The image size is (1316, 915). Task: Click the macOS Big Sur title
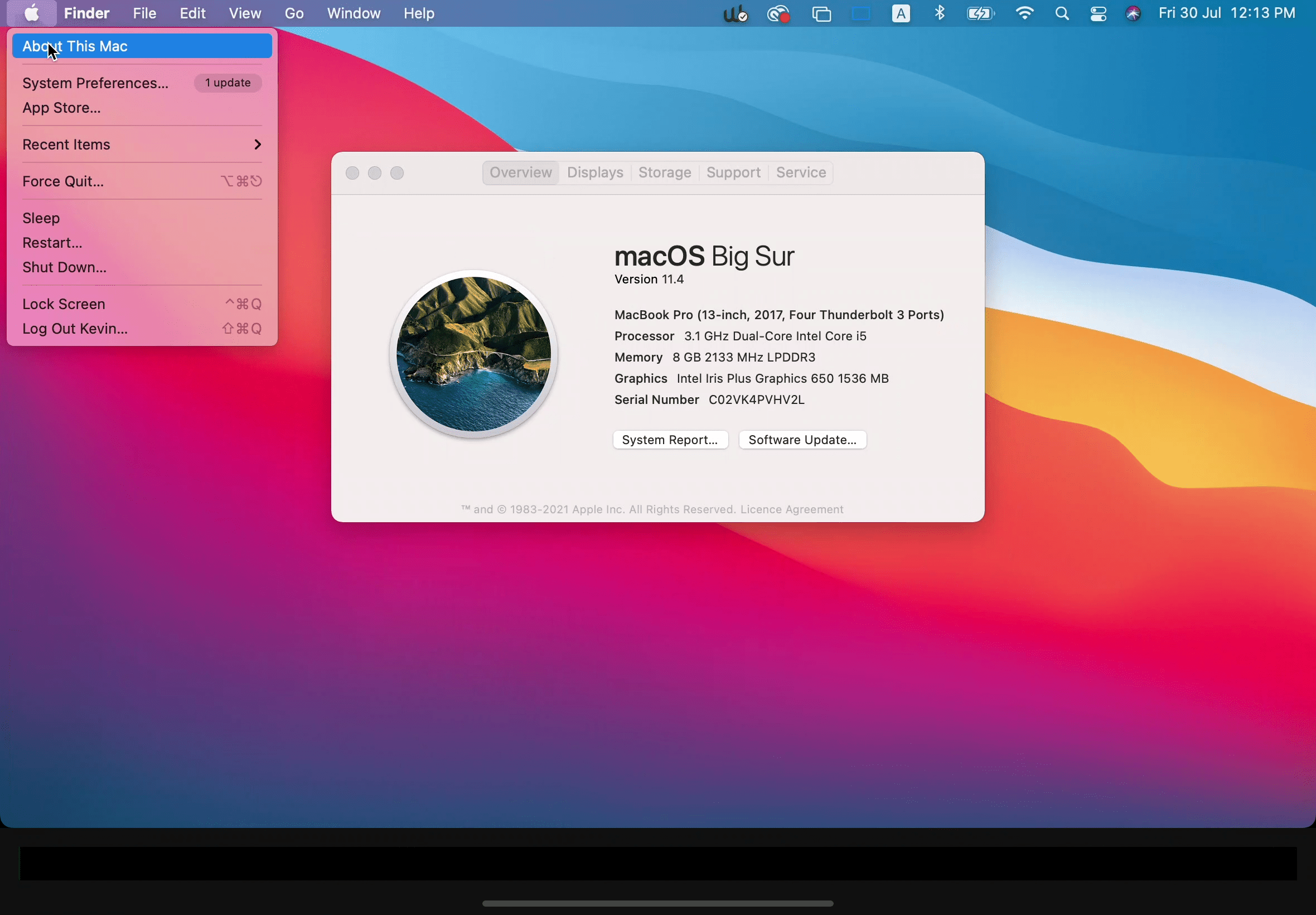pyautogui.click(x=704, y=256)
